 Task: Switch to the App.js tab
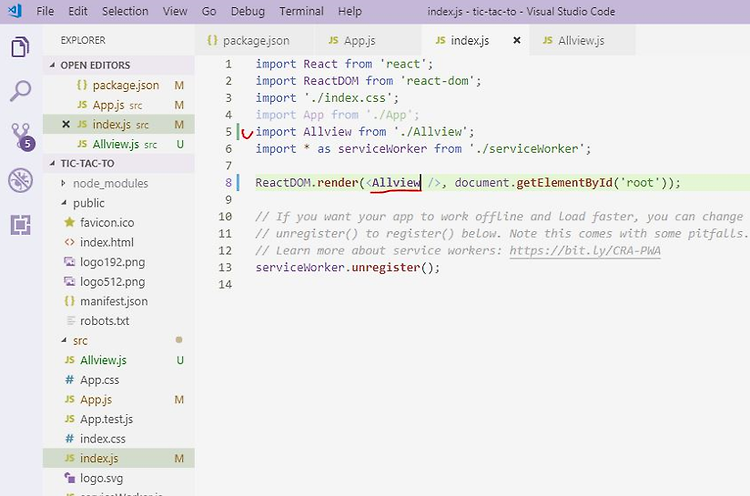click(x=367, y=41)
